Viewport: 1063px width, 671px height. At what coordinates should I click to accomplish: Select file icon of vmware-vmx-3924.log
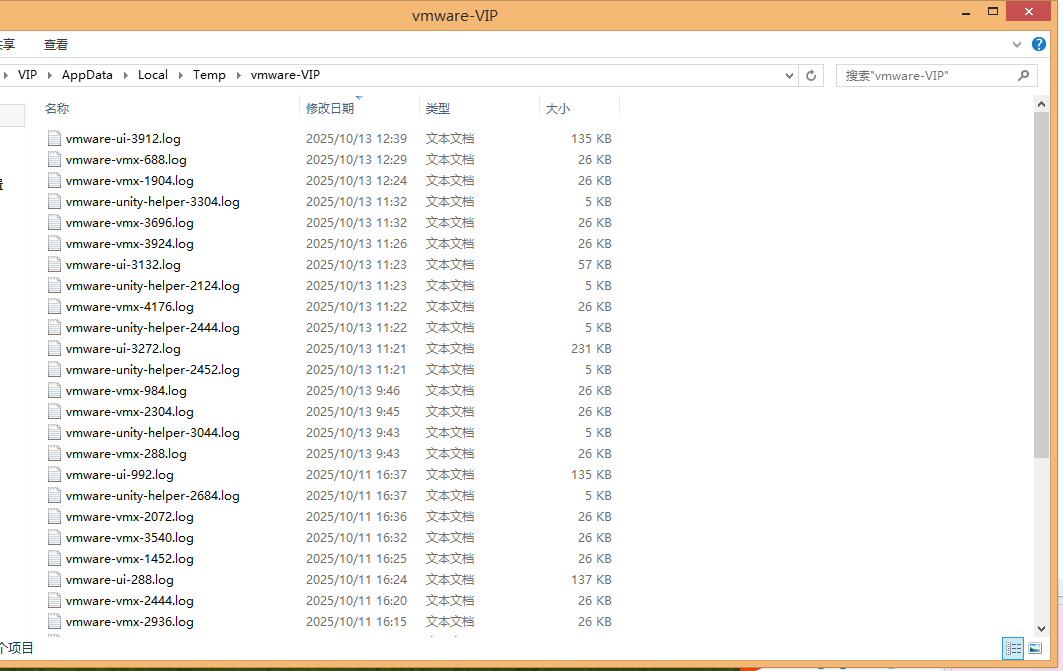(x=54, y=243)
